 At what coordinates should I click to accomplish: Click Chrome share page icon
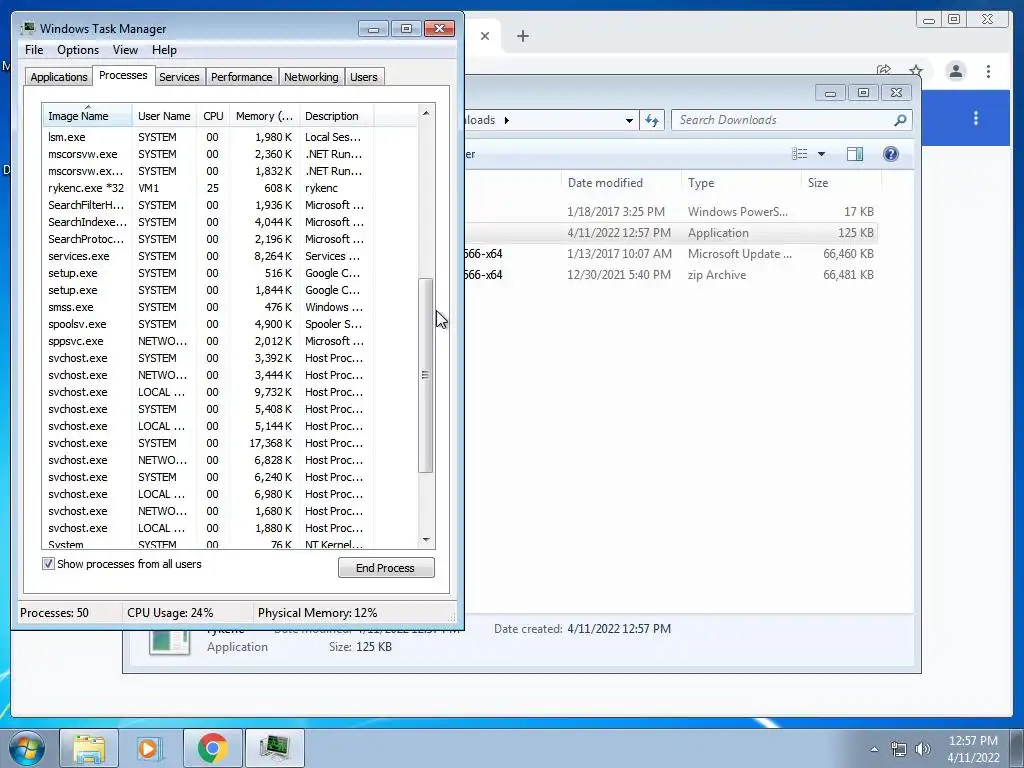pos(884,70)
